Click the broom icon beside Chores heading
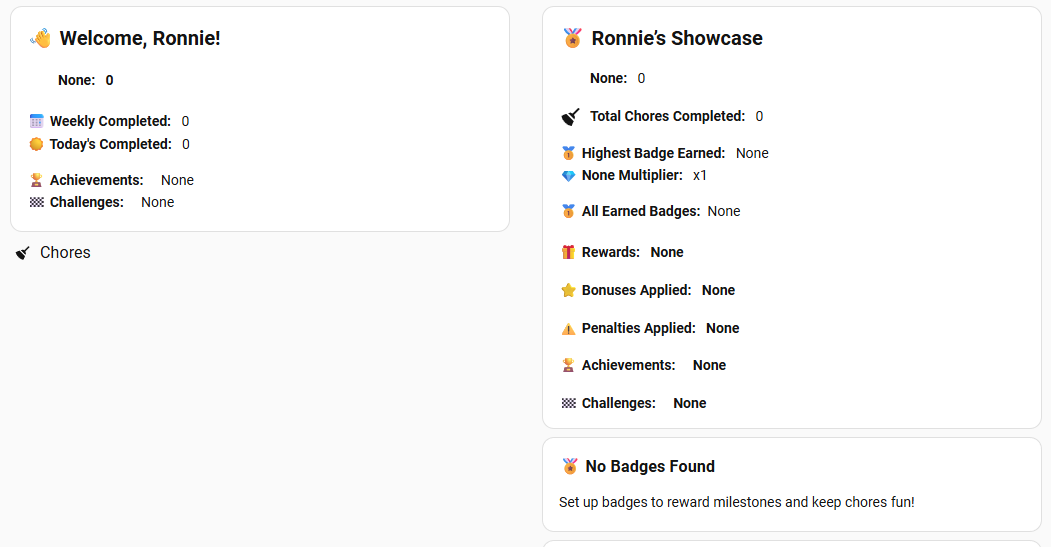1051x547 pixels. pos(23,253)
